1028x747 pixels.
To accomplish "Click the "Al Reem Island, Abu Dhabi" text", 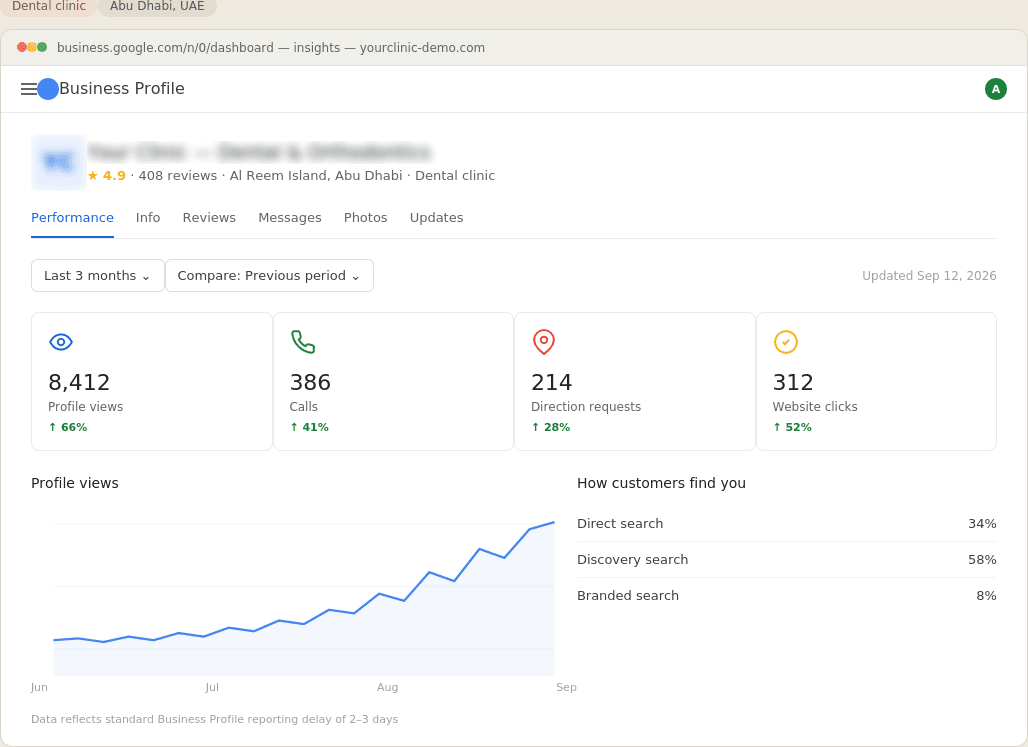I will [316, 176].
